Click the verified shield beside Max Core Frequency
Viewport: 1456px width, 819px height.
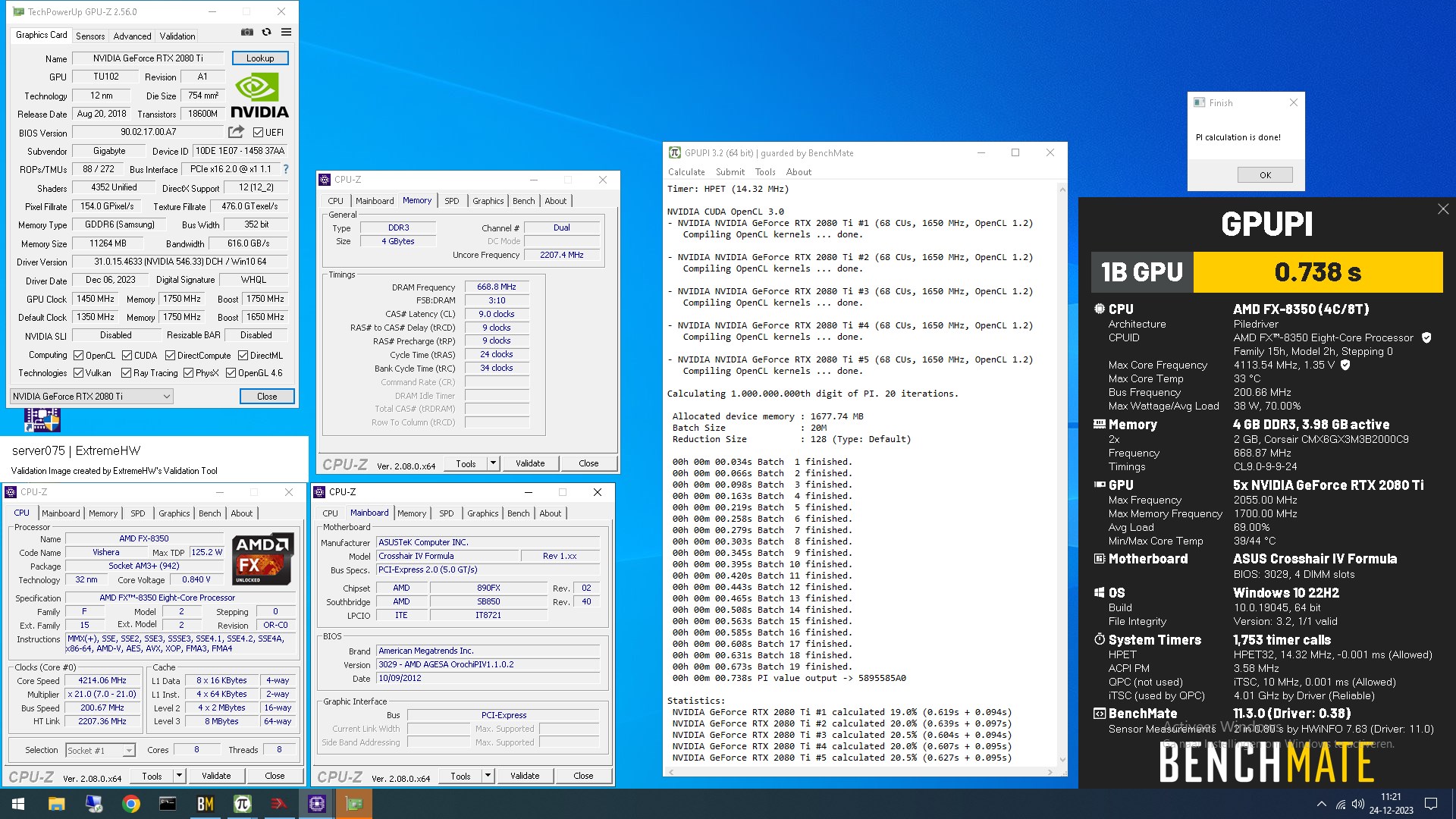(x=1345, y=365)
